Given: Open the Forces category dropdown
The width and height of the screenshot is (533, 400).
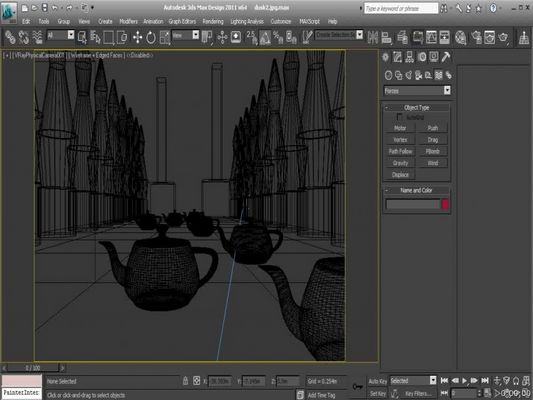Looking at the screenshot, I should [x=417, y=91].
